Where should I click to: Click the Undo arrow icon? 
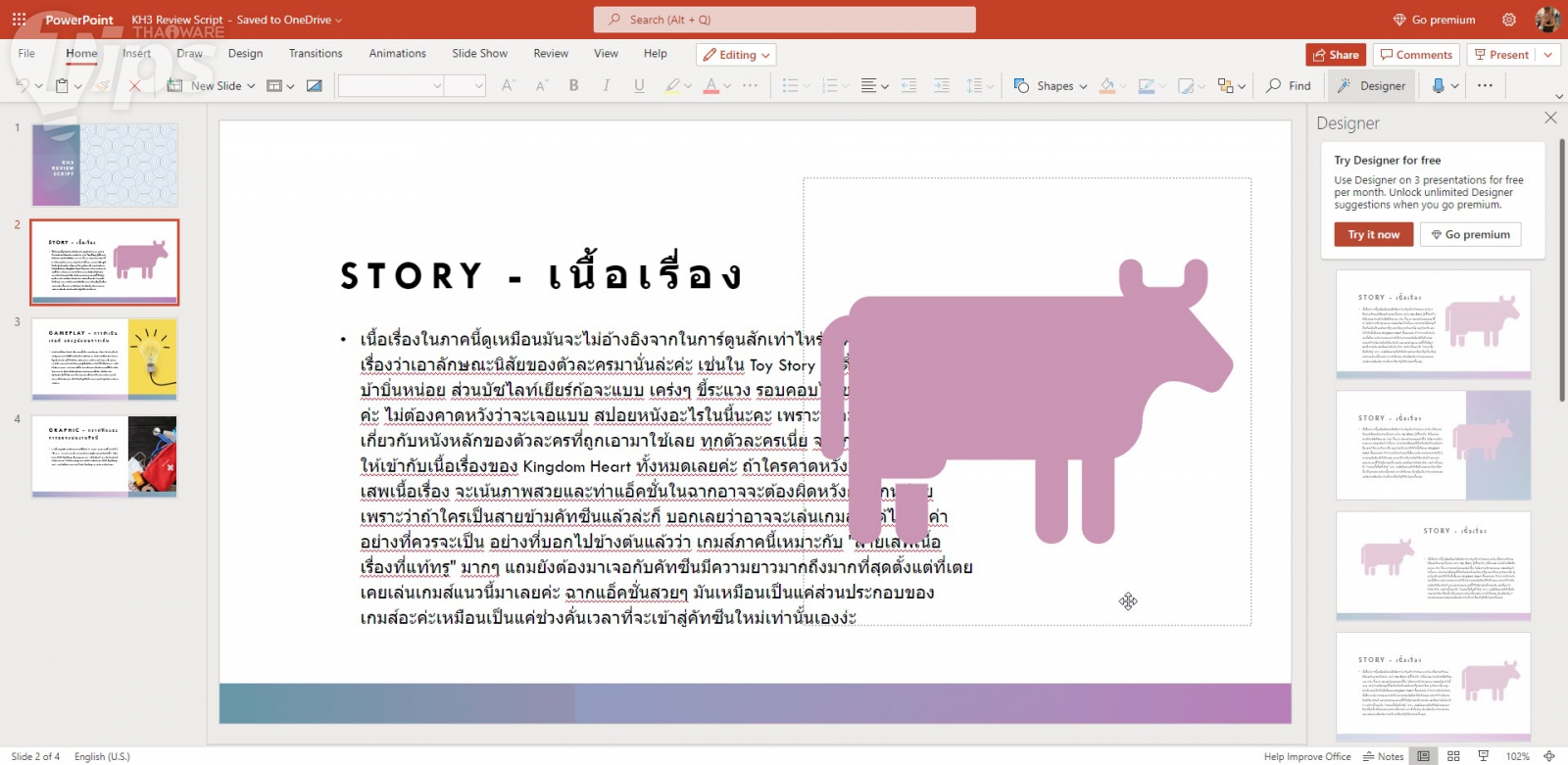(24, 86)
